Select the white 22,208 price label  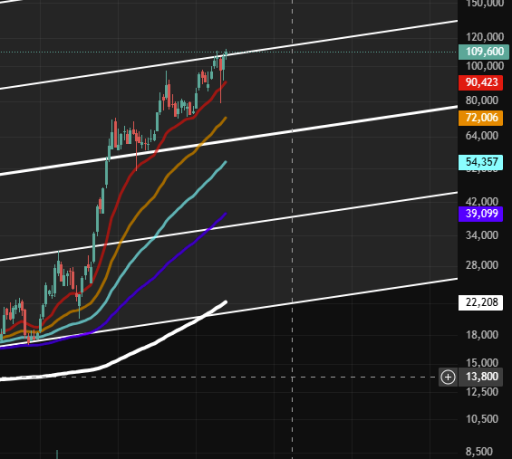pyautogui.click(x=481, y=303)
